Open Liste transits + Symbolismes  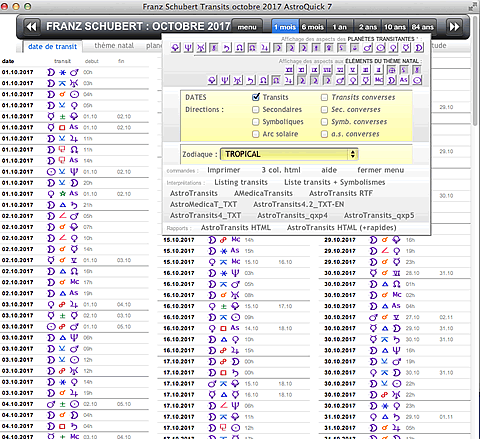(335, 182)
